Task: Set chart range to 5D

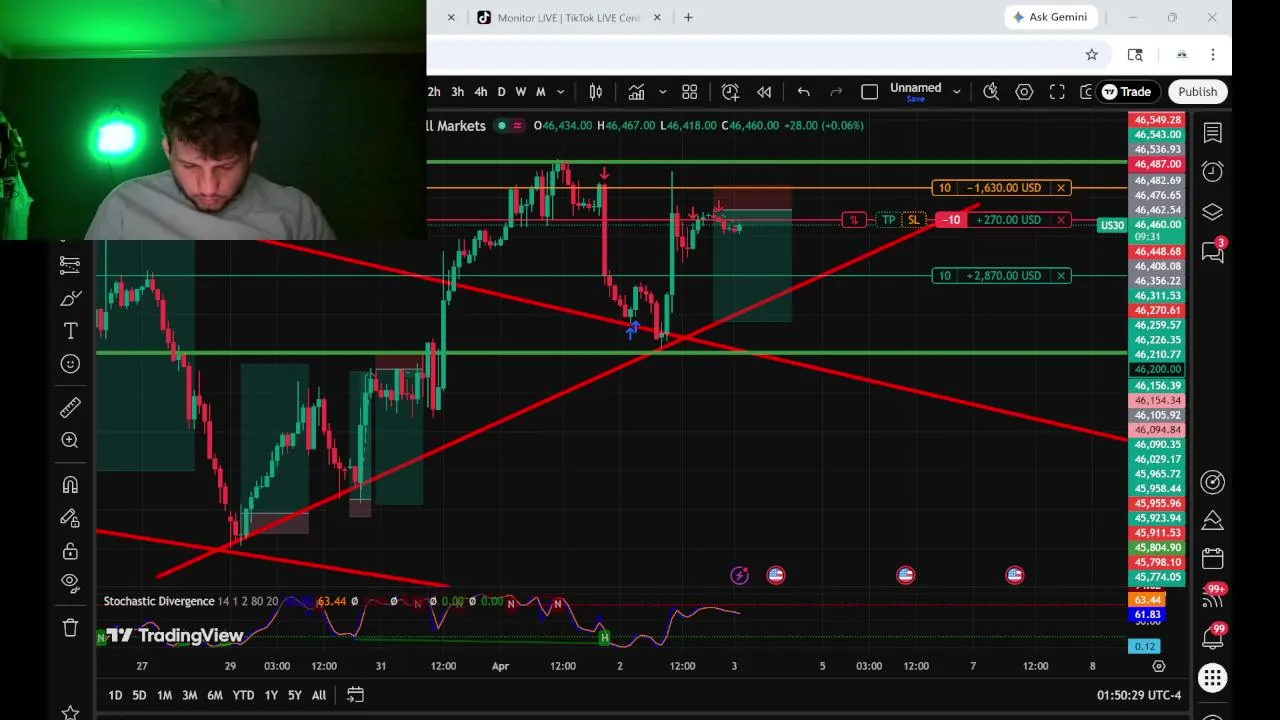Action: pyautogui.click(x=139, y=695)
